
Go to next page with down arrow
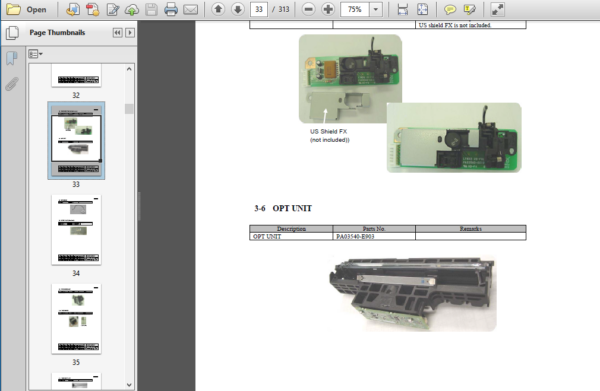[238, 9]
